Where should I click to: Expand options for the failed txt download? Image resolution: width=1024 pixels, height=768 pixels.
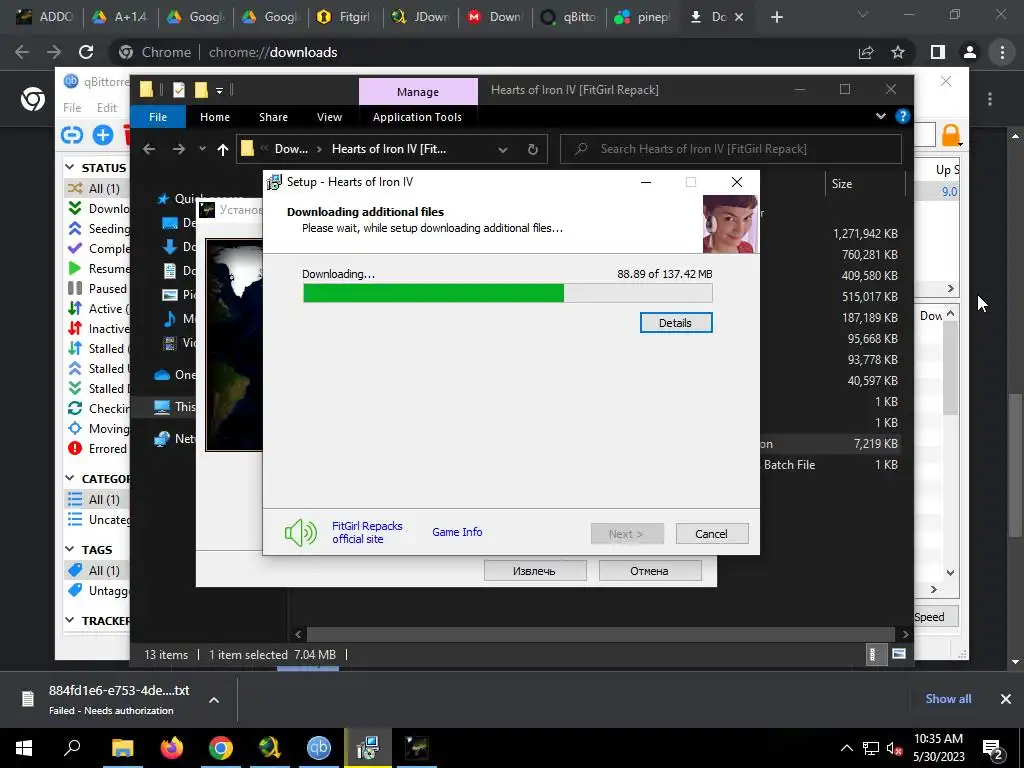pyautogui.click(x=214, y=699)
